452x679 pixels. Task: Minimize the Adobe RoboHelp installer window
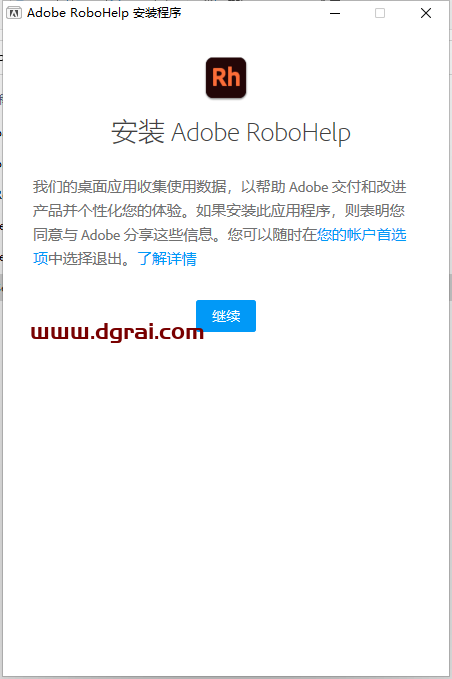click(335, 13)
